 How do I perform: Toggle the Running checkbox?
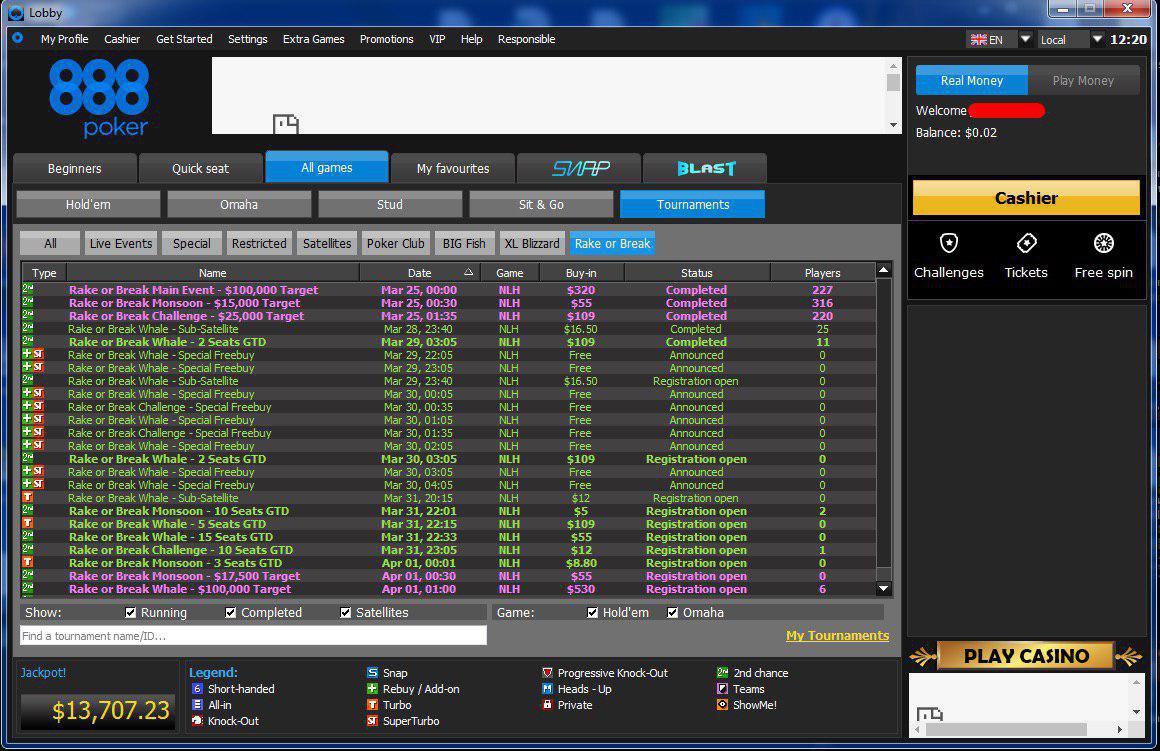coord(131,613)
